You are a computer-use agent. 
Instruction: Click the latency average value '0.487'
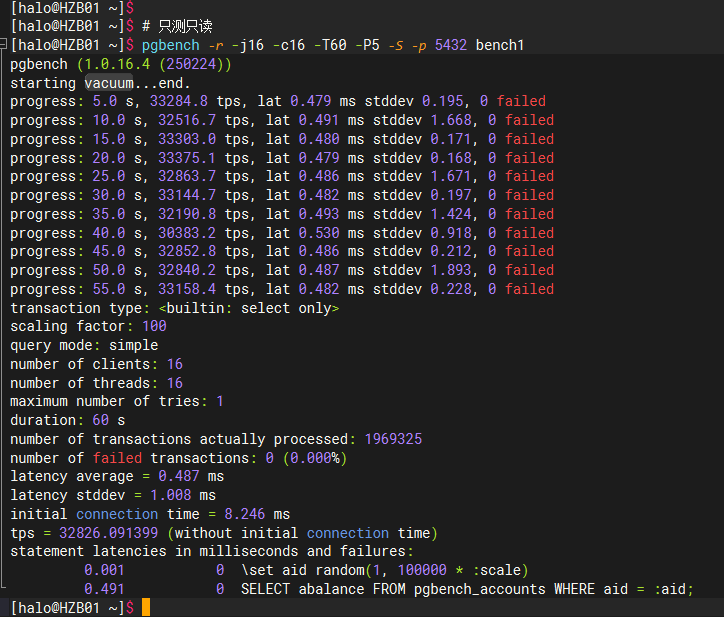point(179,476)
